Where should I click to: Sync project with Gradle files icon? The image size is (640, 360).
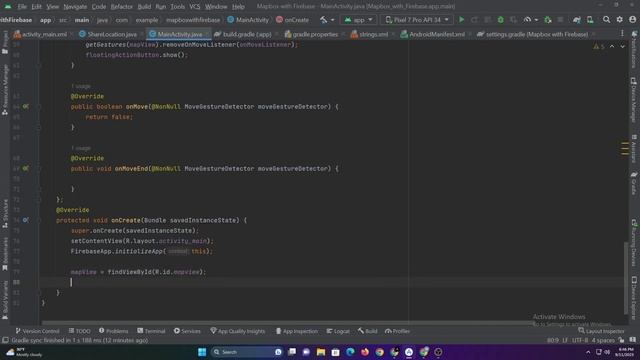click(577, 20)
